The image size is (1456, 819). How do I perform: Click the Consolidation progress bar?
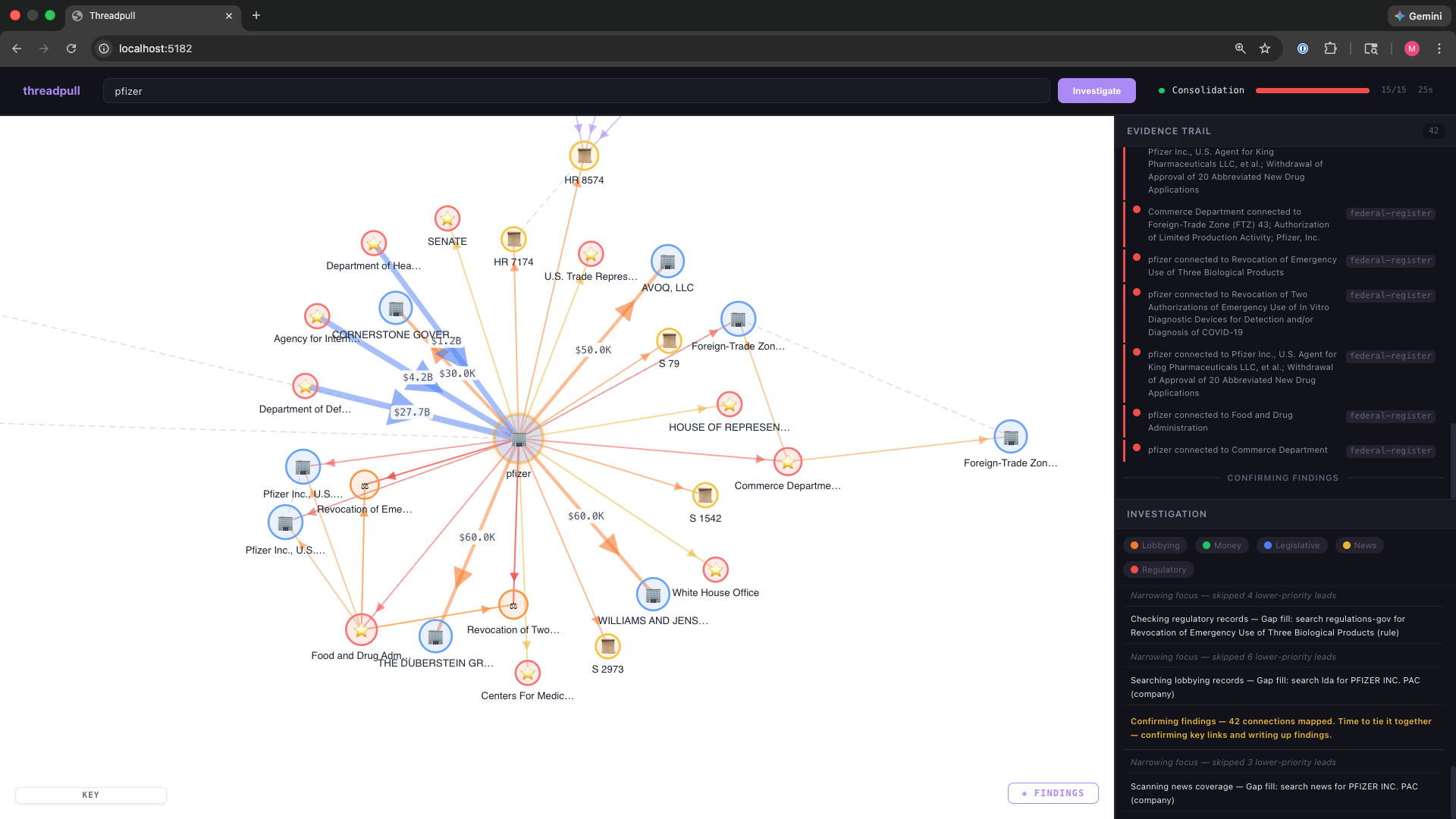1312,89
